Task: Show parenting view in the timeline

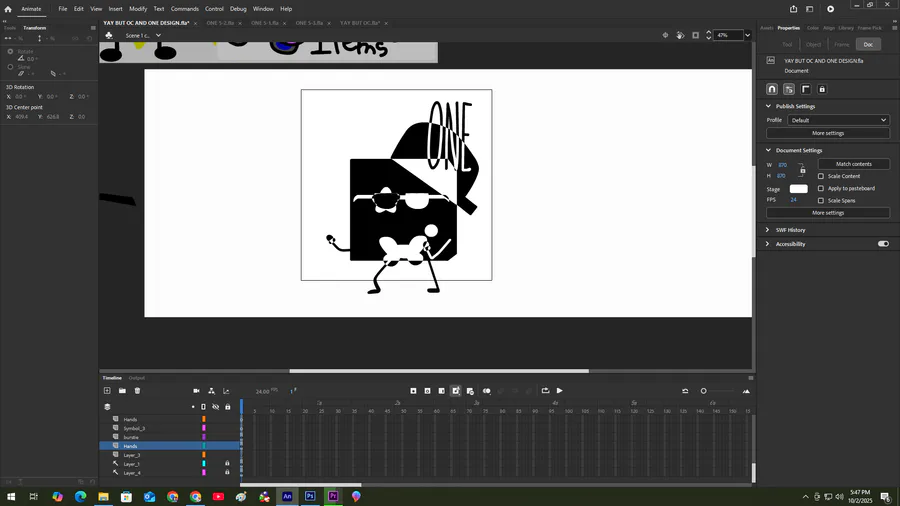Action: [x=211, y=391]
